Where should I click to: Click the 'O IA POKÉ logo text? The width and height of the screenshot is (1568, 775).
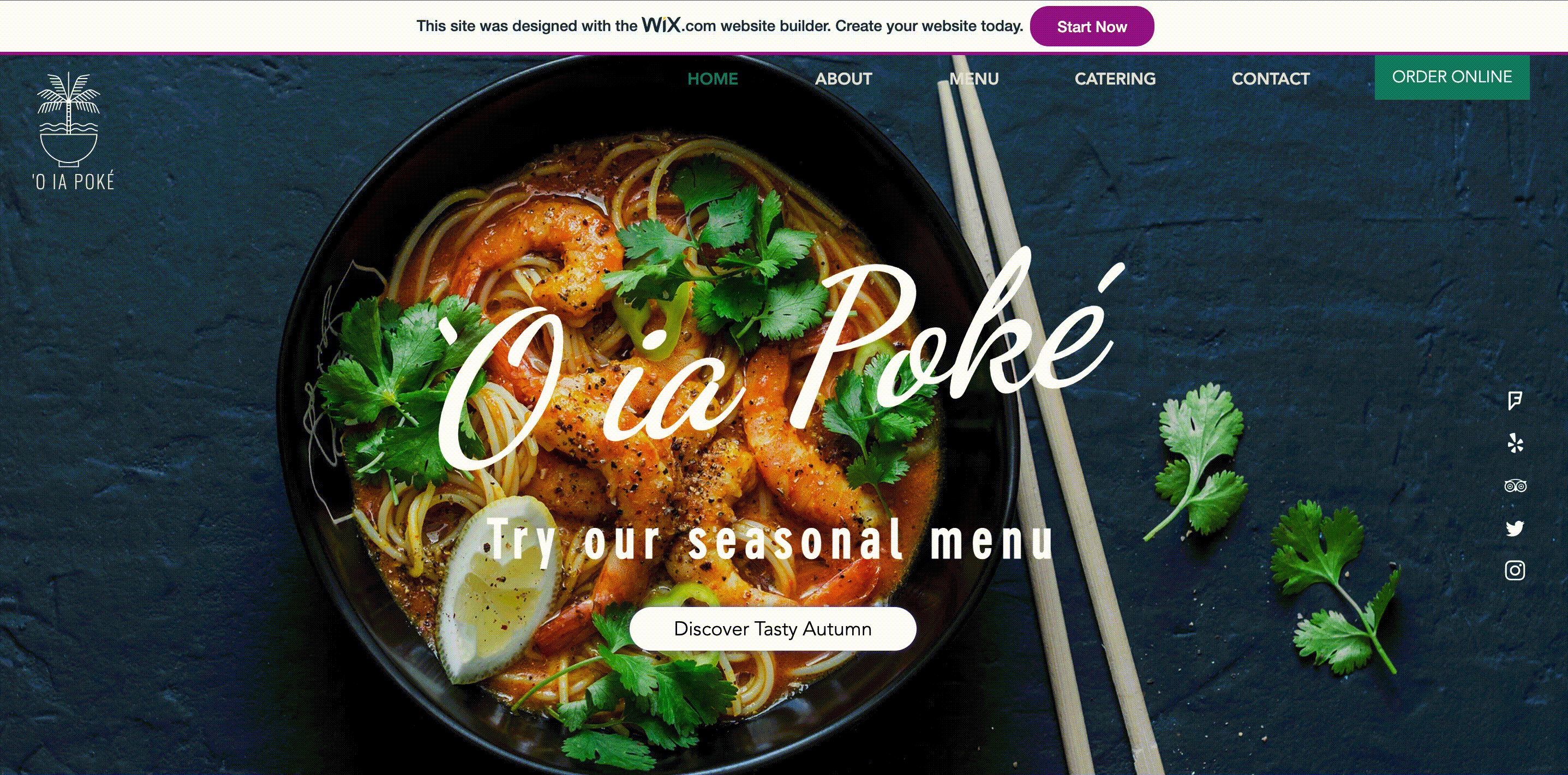pos(73,181)
